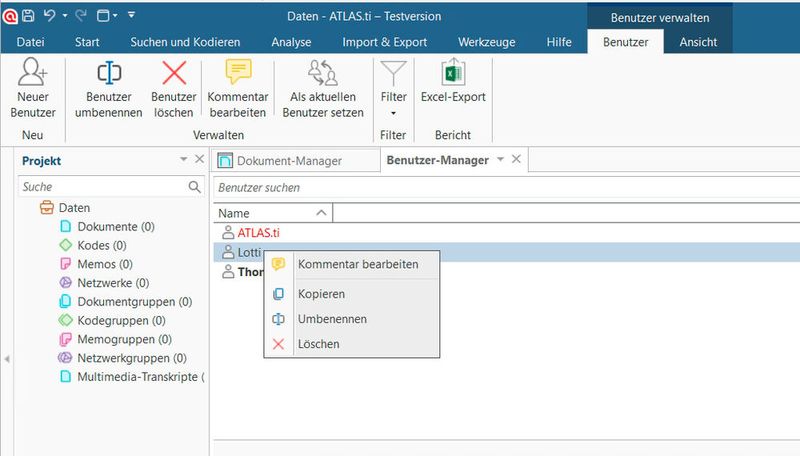
Task: Open the Benutzer-Manager tab dropdown arrow
Action: [x=501, y=159]
